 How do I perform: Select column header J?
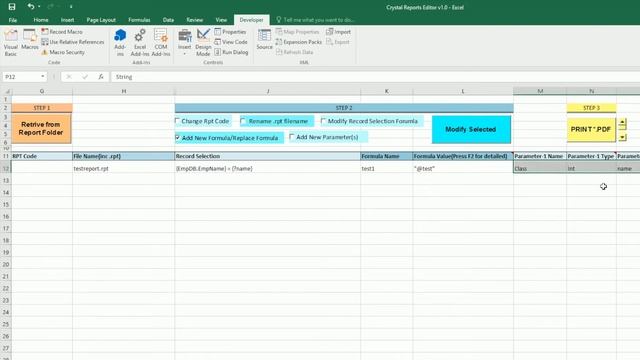(x=268, y=91)
